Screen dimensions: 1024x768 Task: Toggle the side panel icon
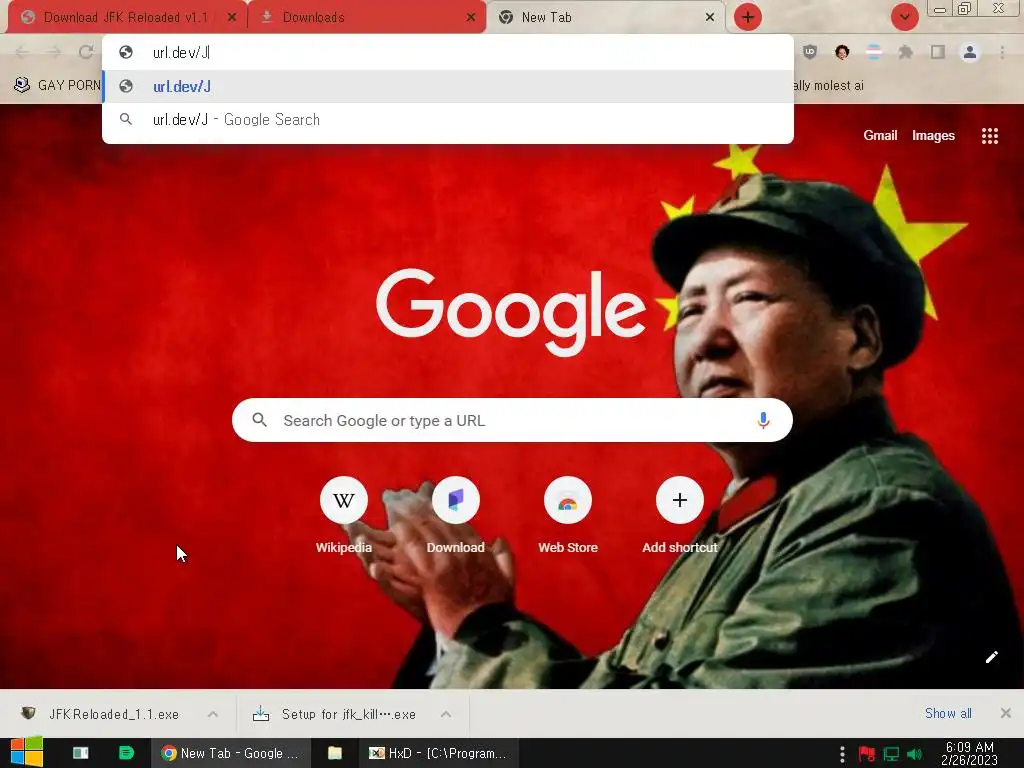pyautogui.click(x=938, y=52)
